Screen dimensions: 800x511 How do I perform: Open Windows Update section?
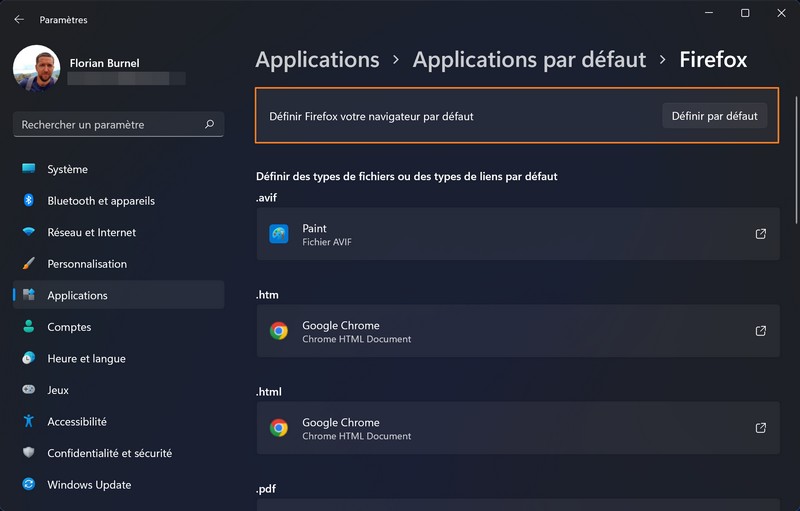point(118,484)
